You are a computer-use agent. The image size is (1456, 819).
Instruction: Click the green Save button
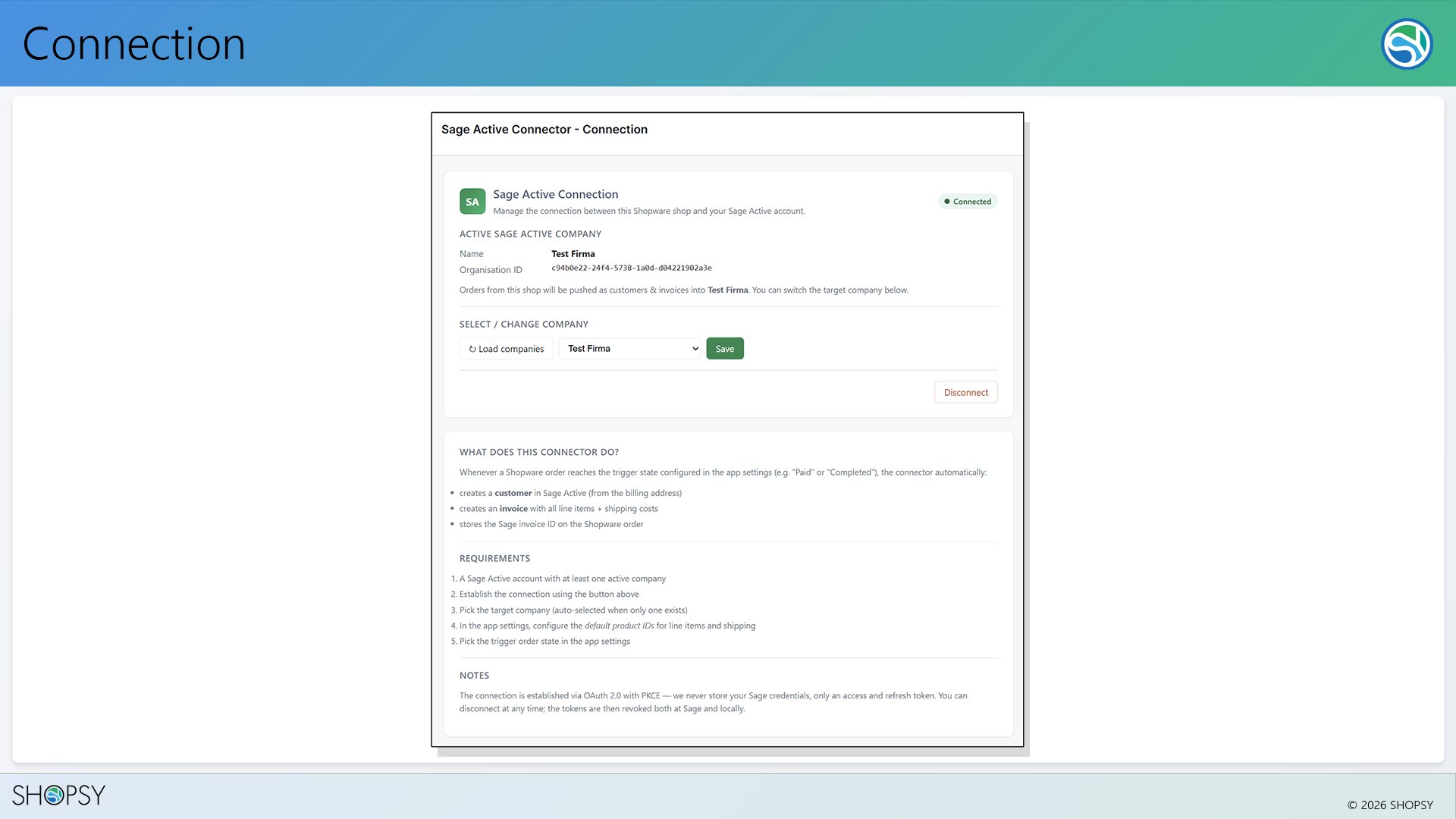tap(725, 349)
